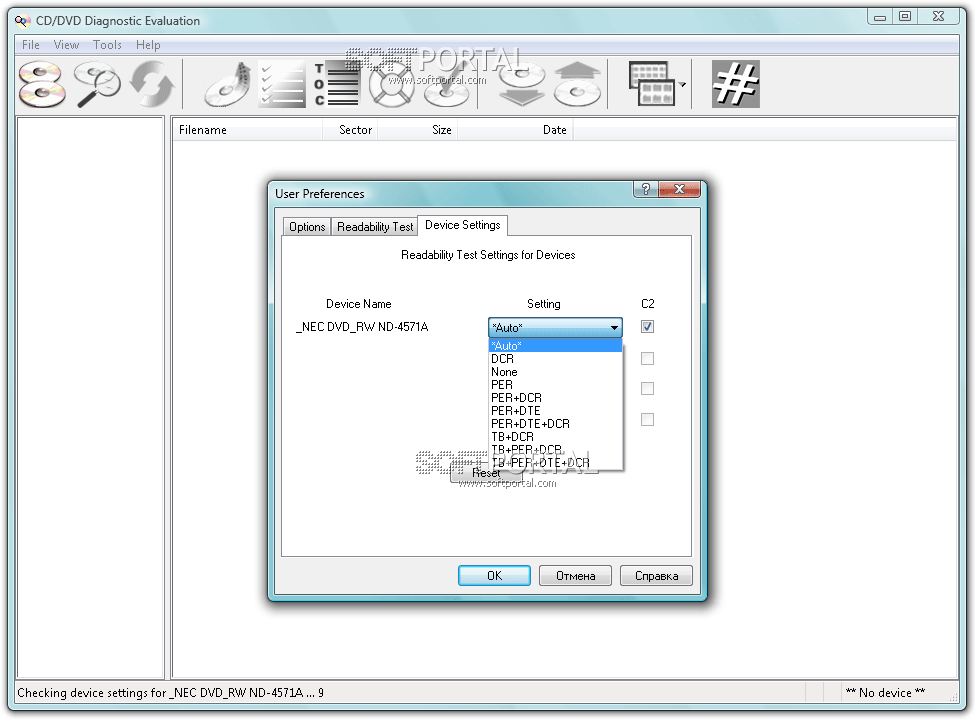Image resolution: width=975 pixels, height=721 pixels.
Task: Select None in the setting list
Action: (504, 372)
